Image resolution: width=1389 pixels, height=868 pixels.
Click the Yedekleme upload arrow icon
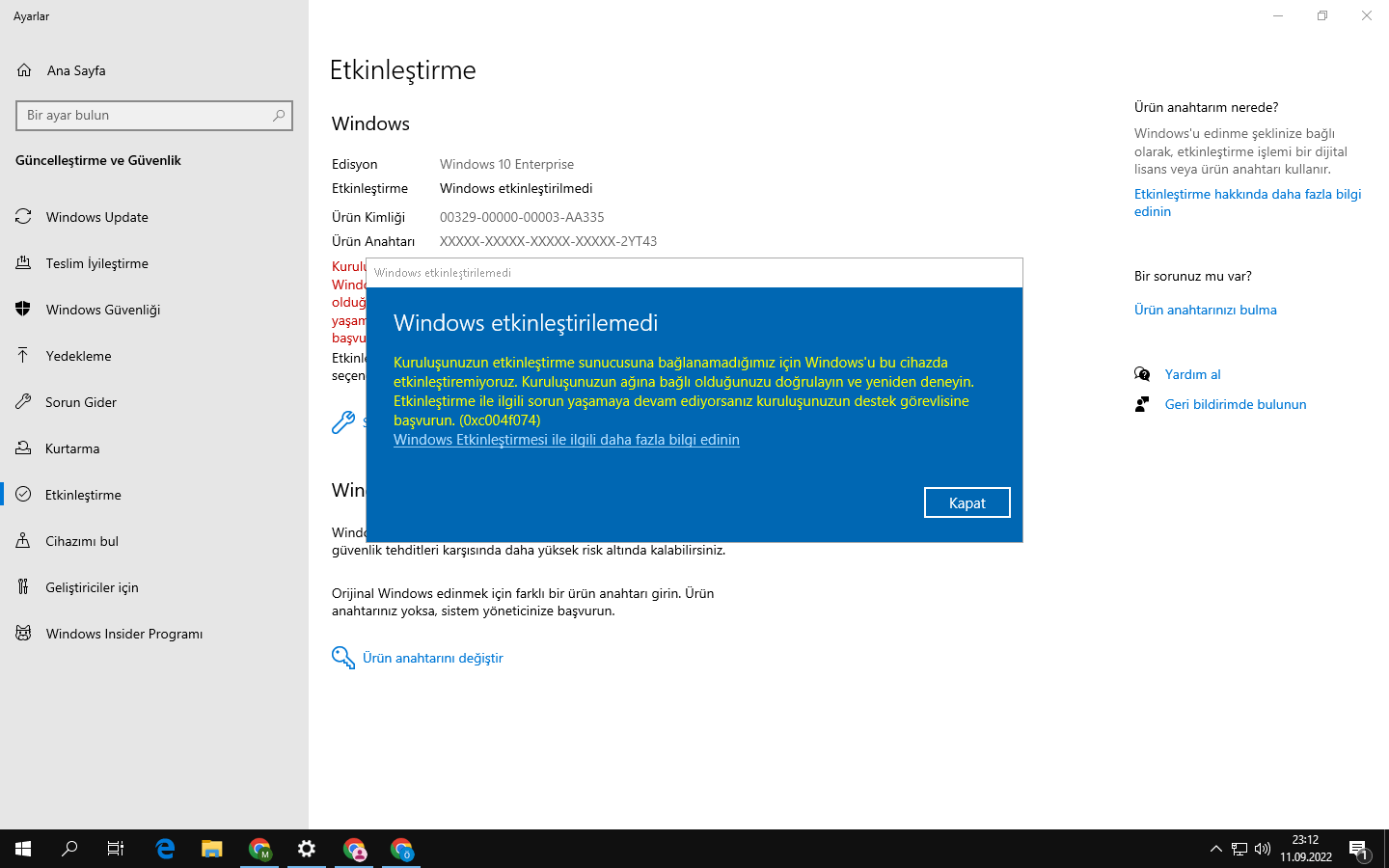[x=23, y=356]
